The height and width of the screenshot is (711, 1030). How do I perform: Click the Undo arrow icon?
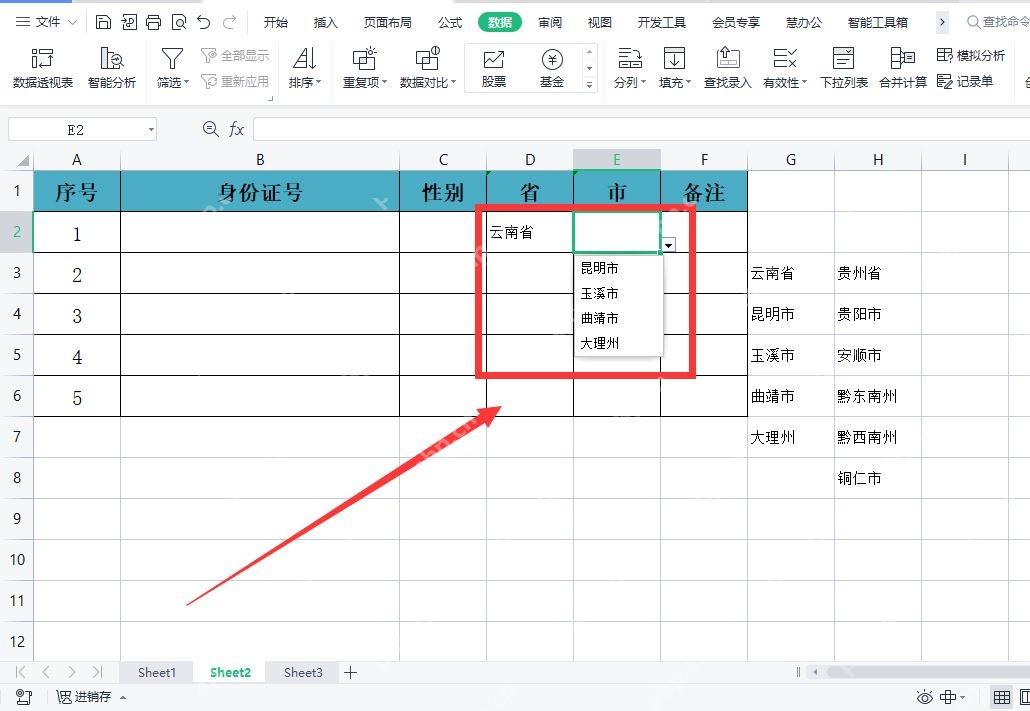tap(204, 22)
